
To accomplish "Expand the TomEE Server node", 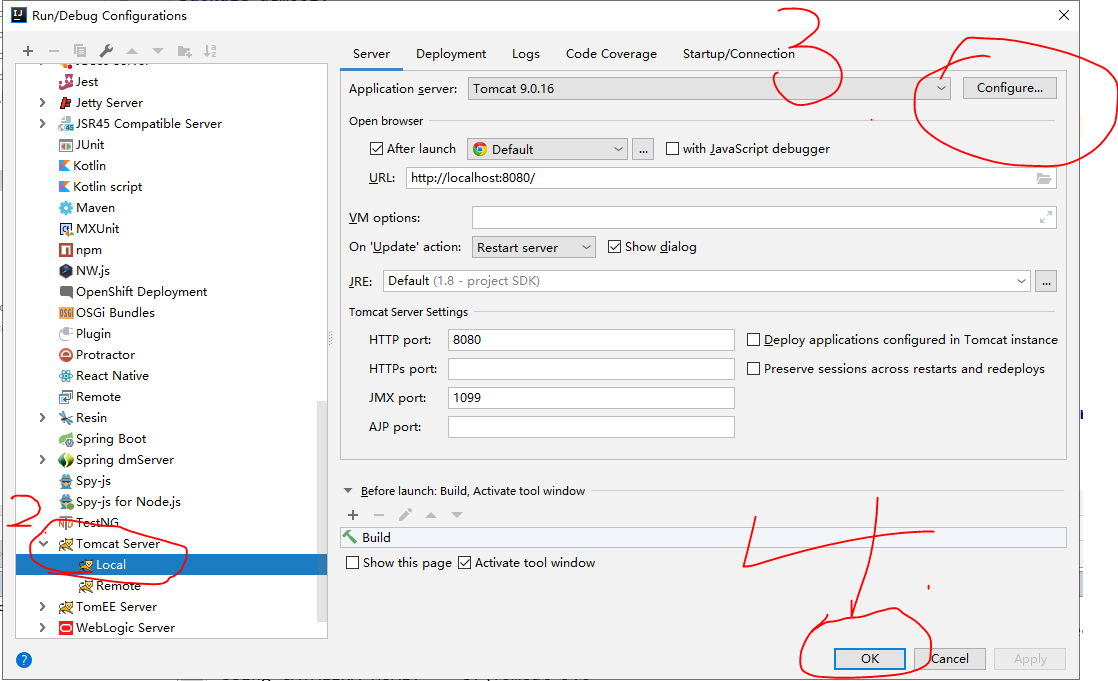I will coord(42,606).
